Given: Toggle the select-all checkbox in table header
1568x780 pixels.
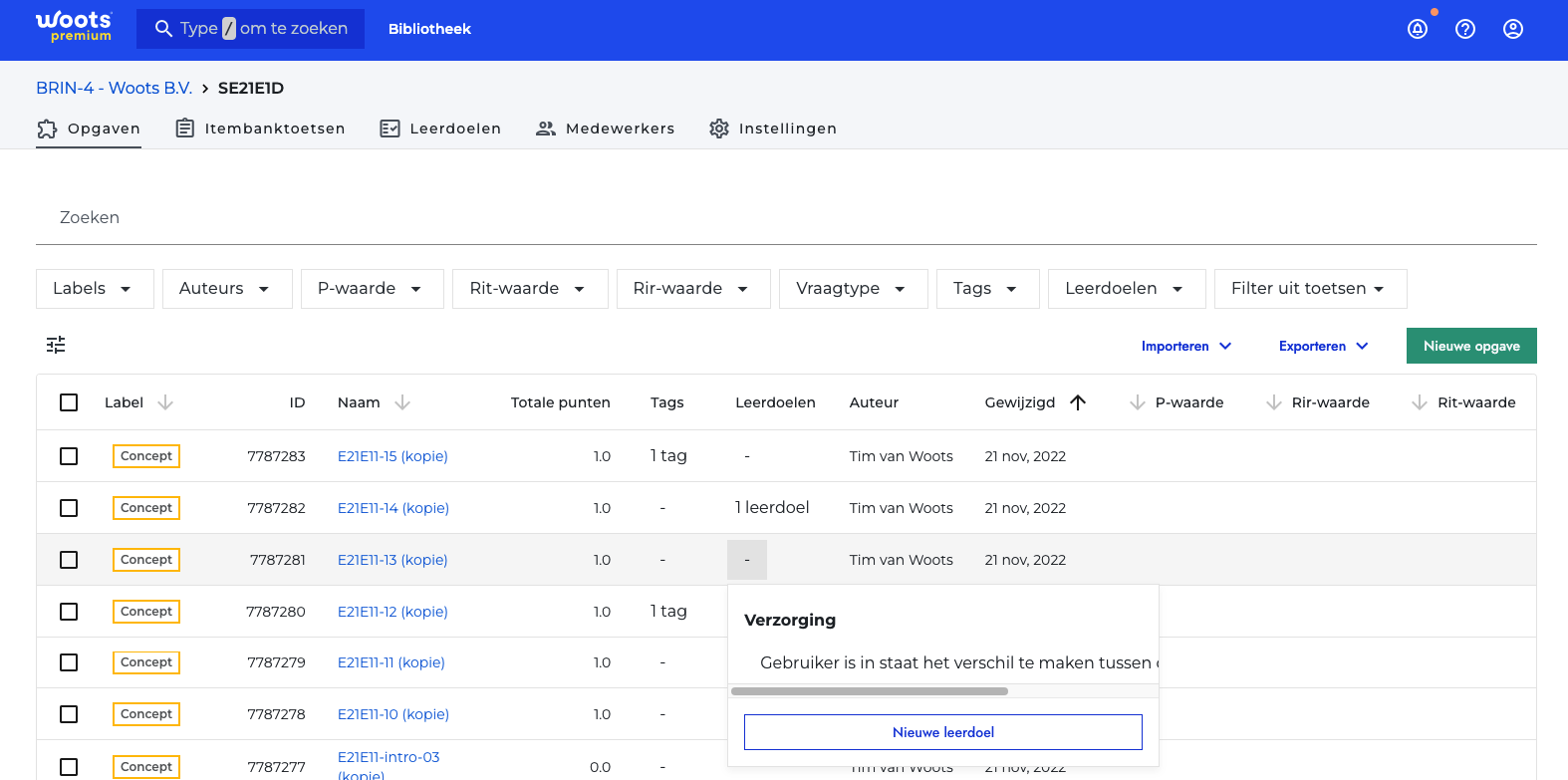Looking at the screenshot, I should click(x=69, y=402).
